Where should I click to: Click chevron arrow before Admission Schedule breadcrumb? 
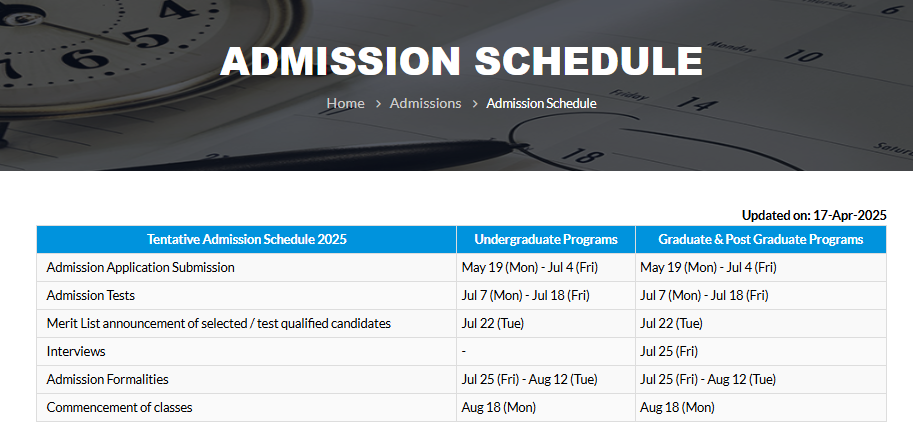pos(475,104)
